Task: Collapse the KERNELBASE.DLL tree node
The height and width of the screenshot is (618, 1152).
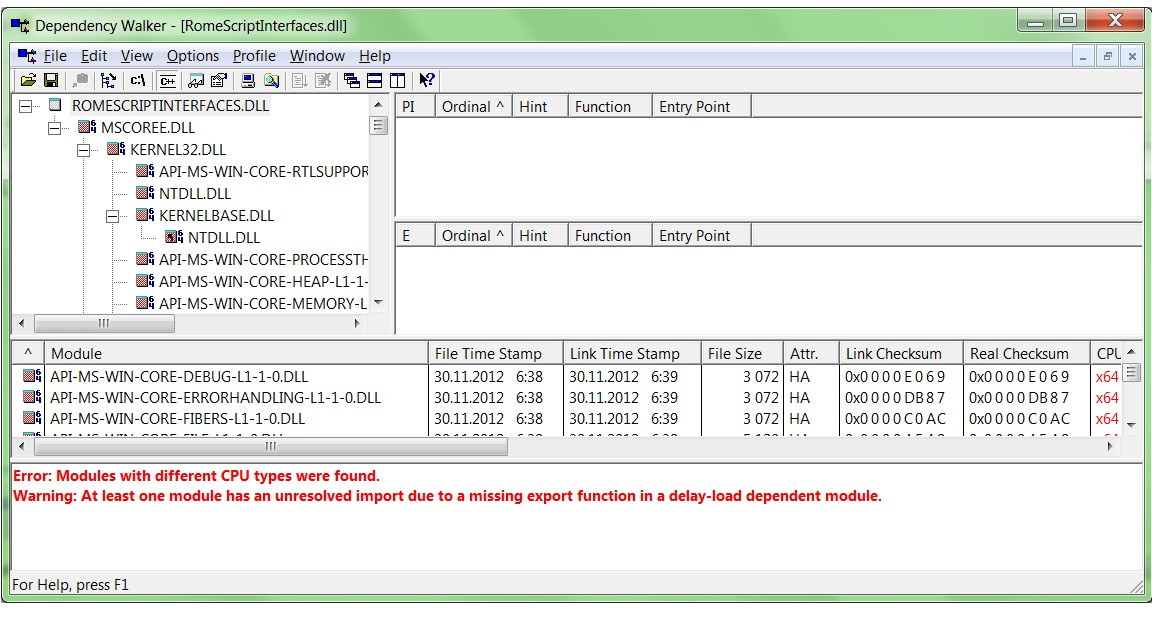Action: click(x=113, y=216)
